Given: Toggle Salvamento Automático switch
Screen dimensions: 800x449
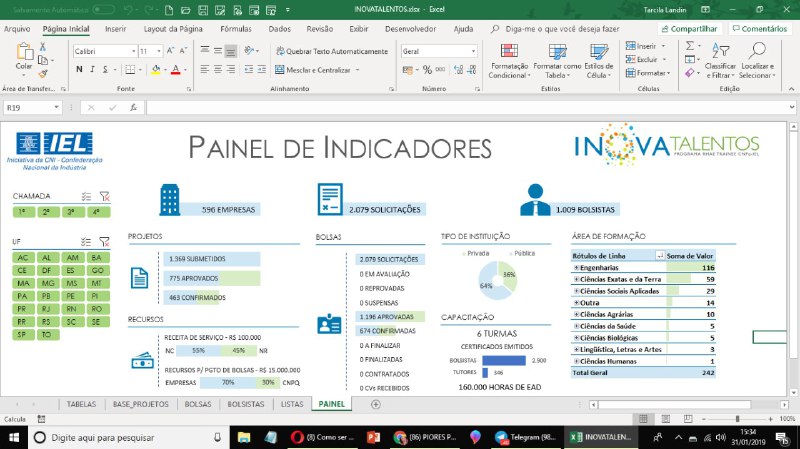Looking at the screenshot, I should pos(104,10).
